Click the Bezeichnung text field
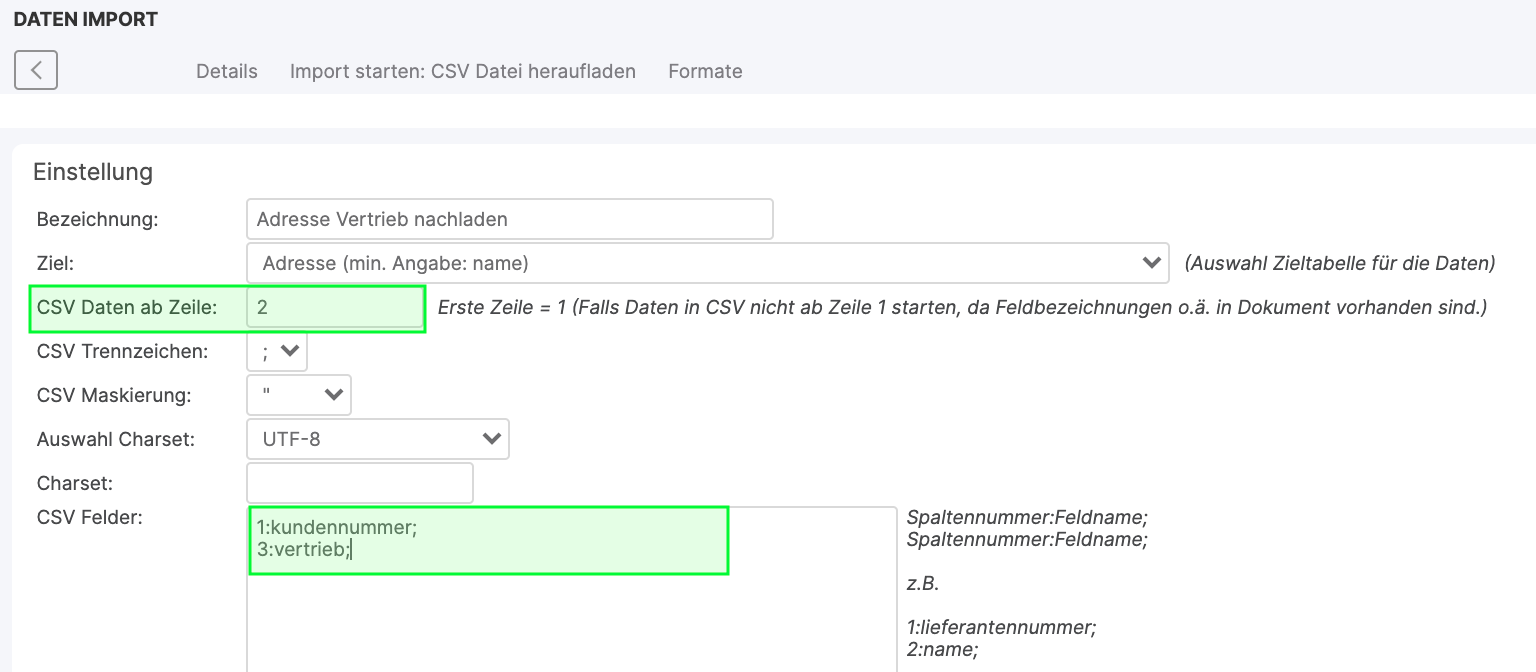Screen dimensions: 1536x672 [509, 219]
